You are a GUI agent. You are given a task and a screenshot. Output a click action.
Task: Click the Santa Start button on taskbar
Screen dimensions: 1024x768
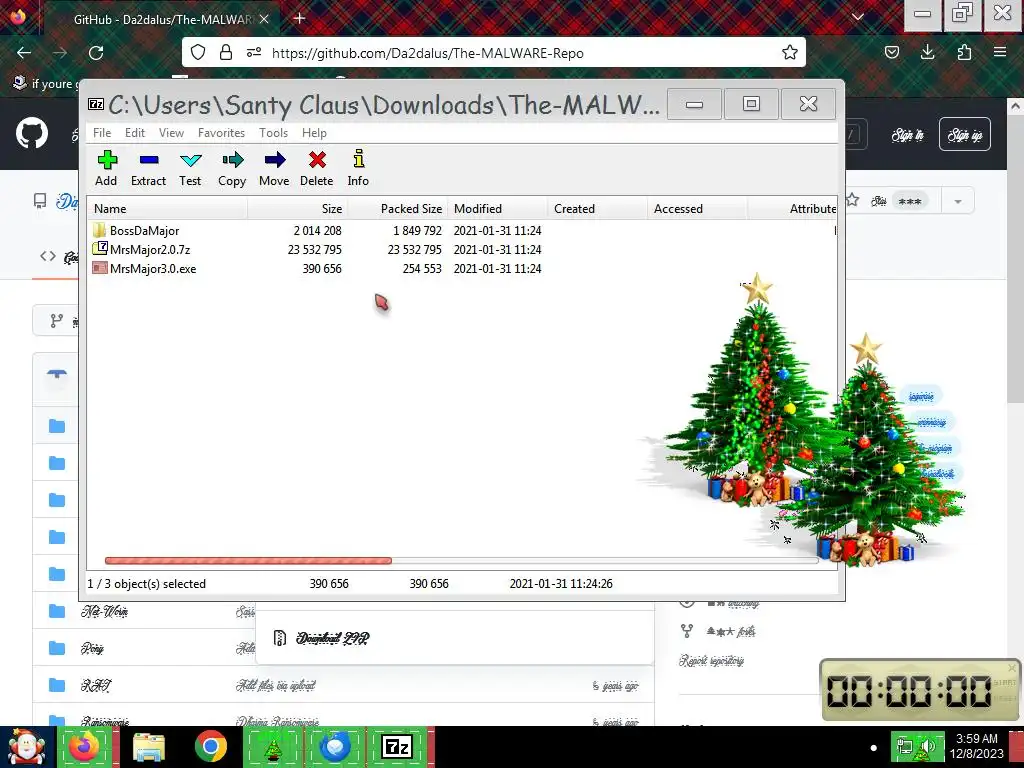[x=26, y=747]
